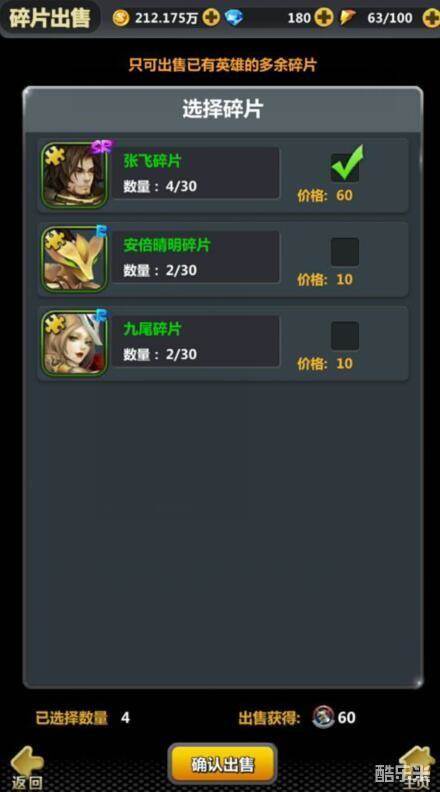
Task: Click the 确认出售 confirm sale button
Action: [222, 764]
